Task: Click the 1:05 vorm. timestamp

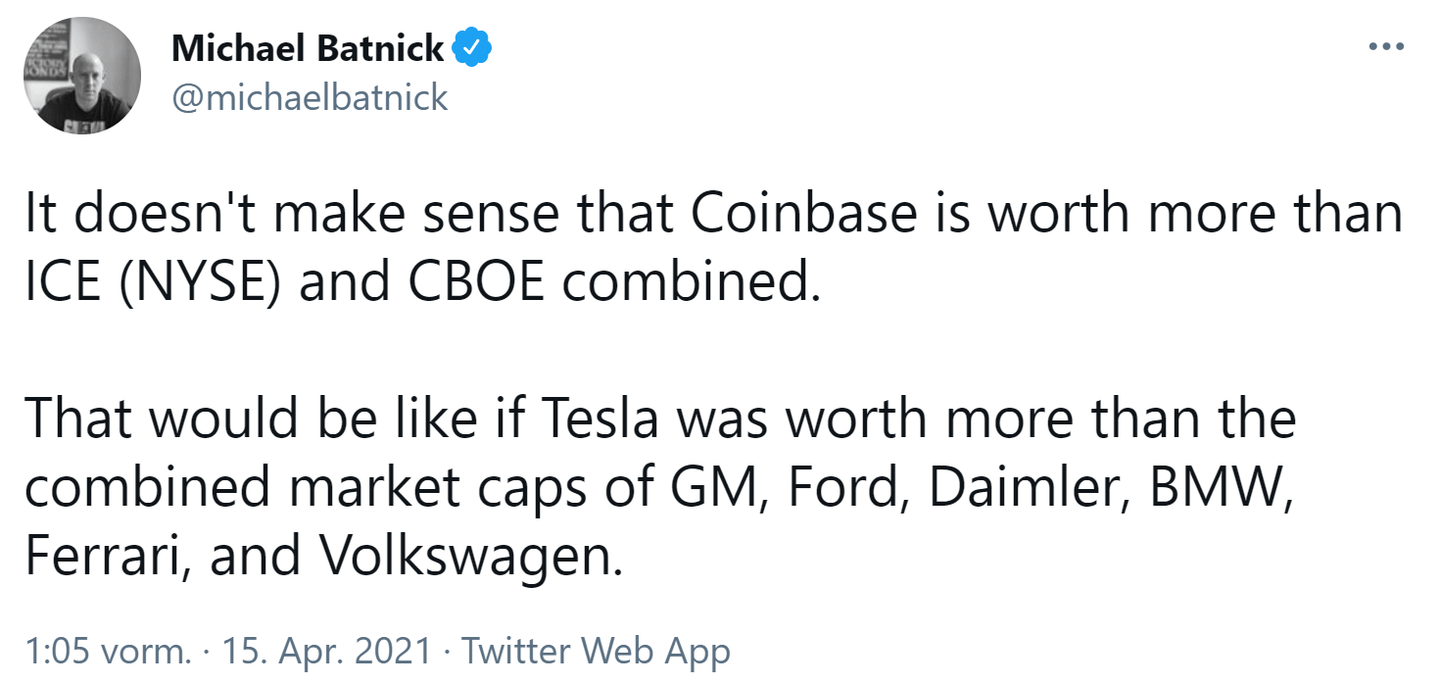Action: (x=108, y=652)
